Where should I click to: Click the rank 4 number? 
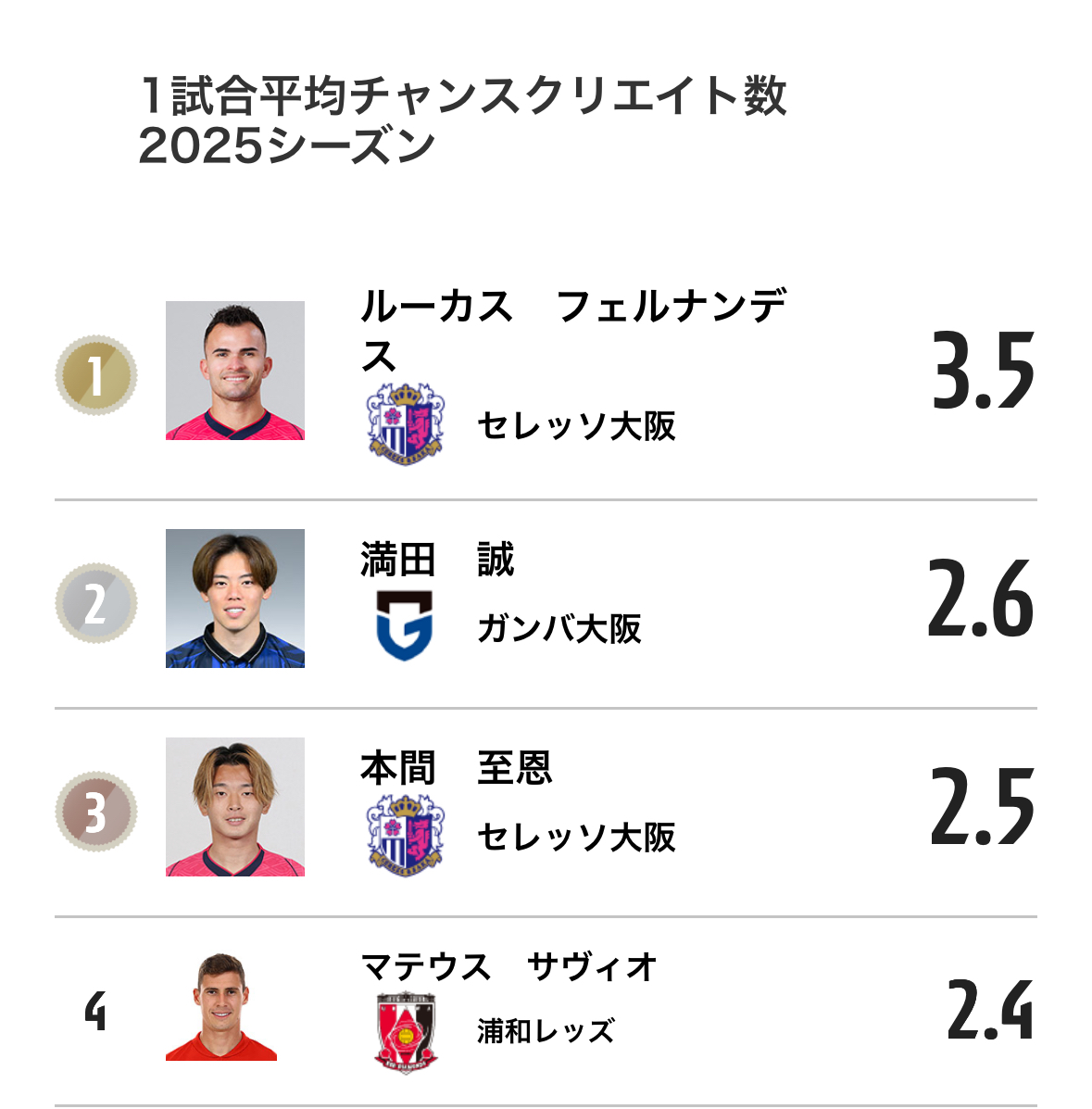tap(95, 1011)
